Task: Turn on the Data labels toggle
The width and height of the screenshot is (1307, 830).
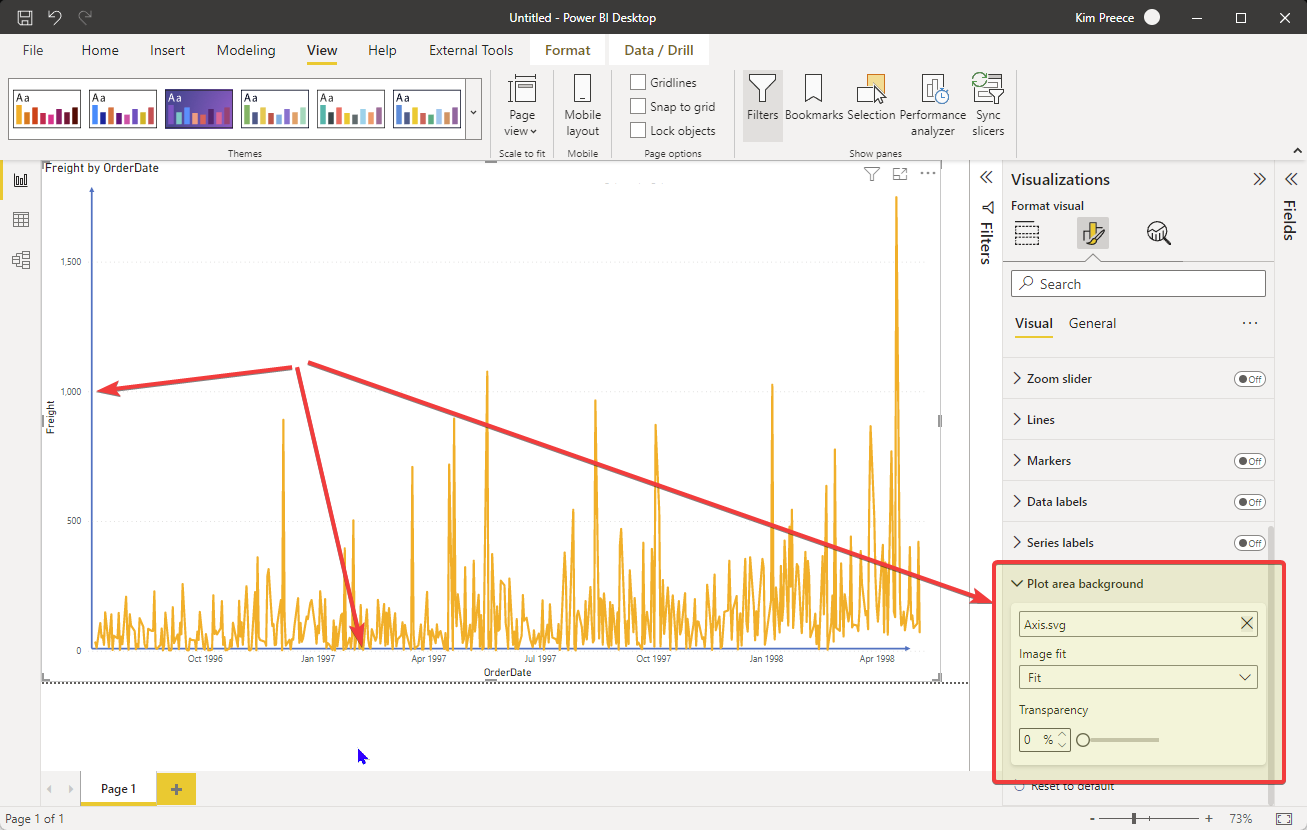Action: (x=1249, y=502)
